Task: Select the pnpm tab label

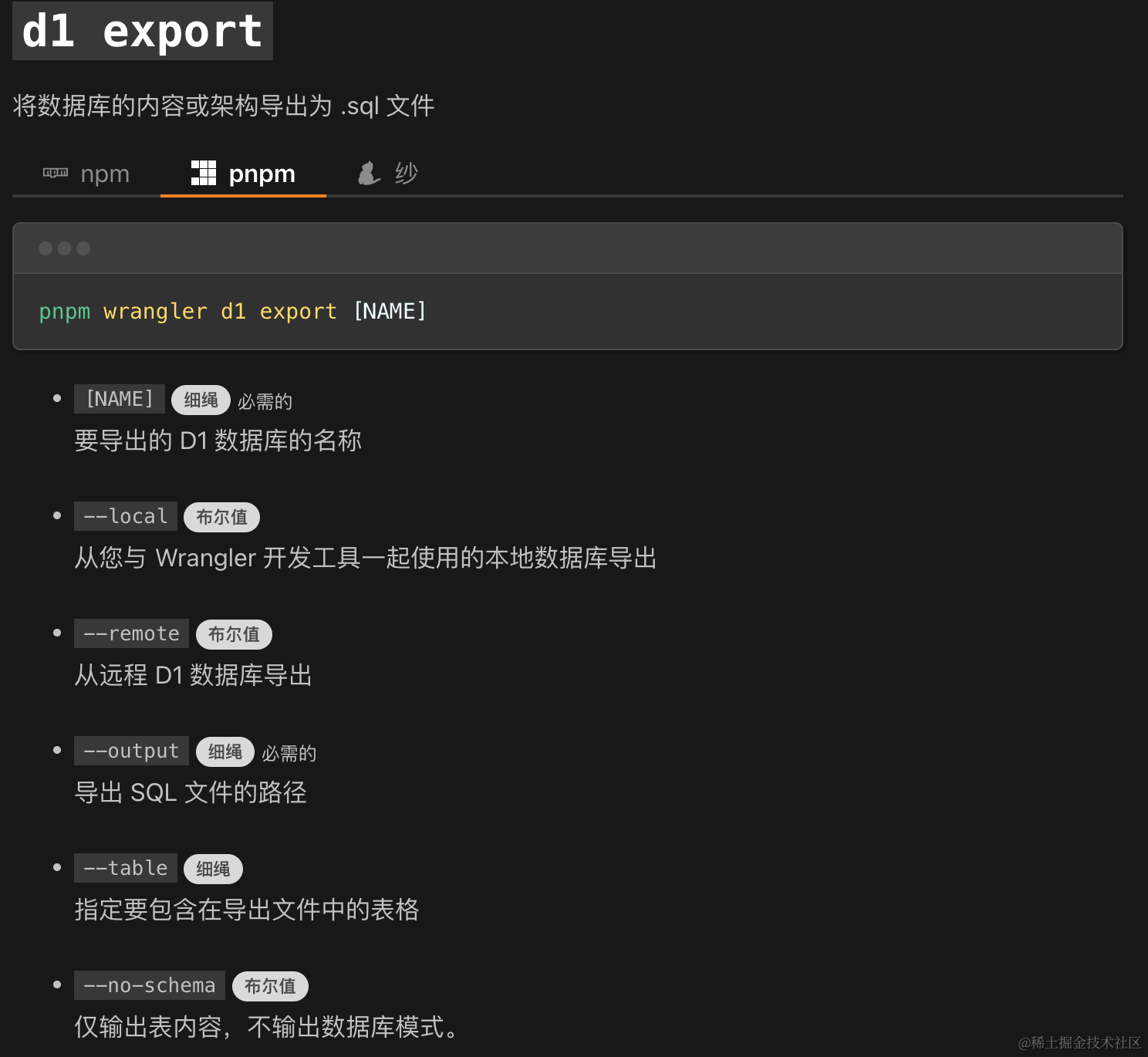Action: (262, 174)
